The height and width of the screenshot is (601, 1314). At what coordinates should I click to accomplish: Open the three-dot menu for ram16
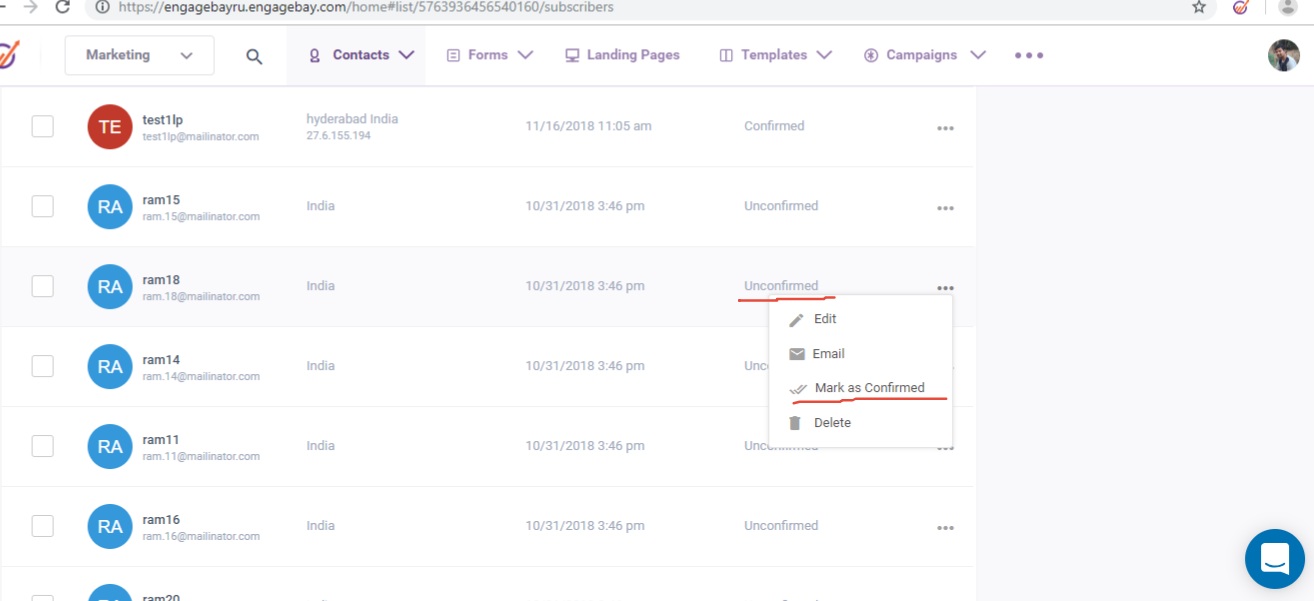(x=945, y=528)
